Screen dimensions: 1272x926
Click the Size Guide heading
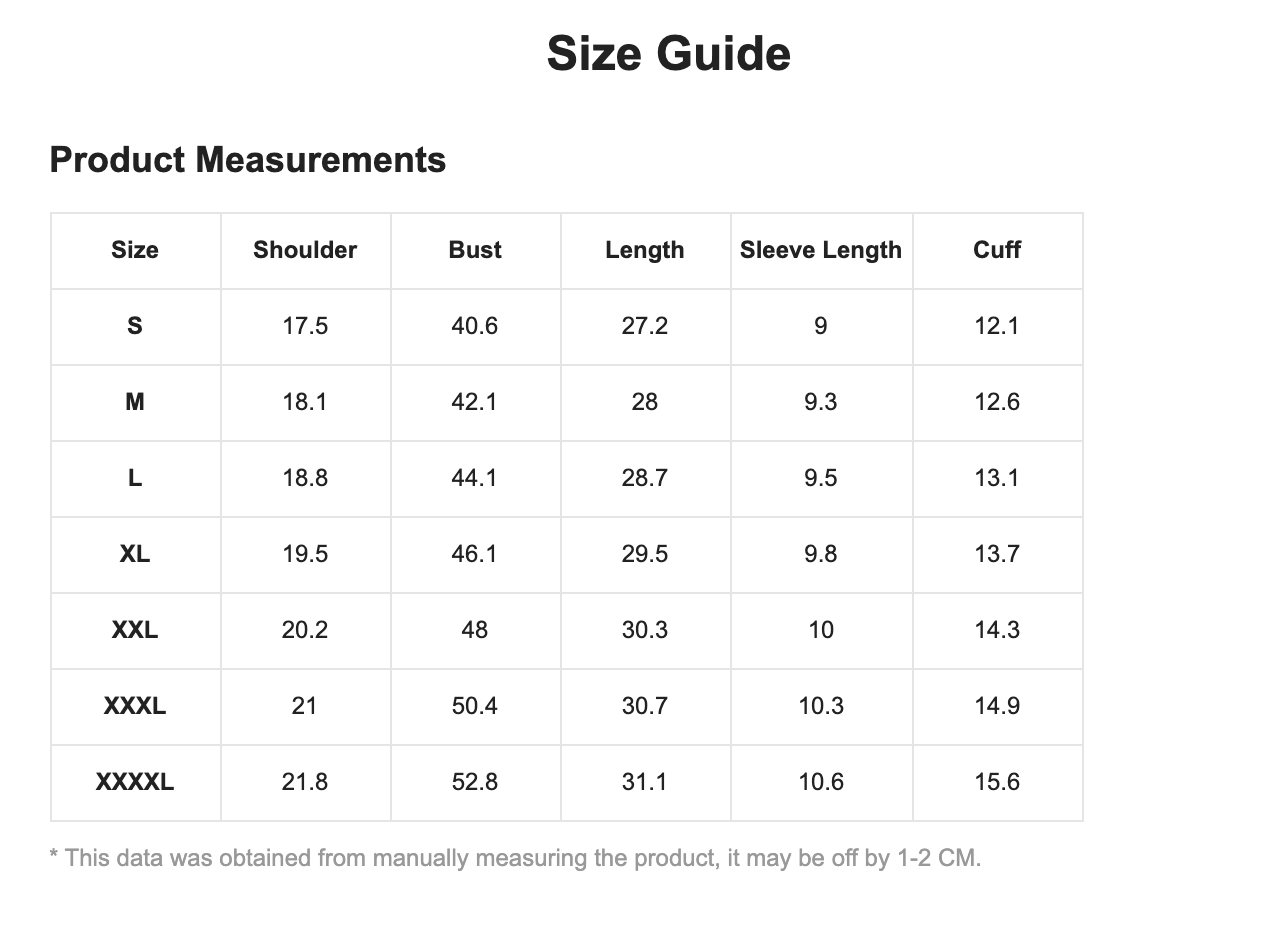668,53
